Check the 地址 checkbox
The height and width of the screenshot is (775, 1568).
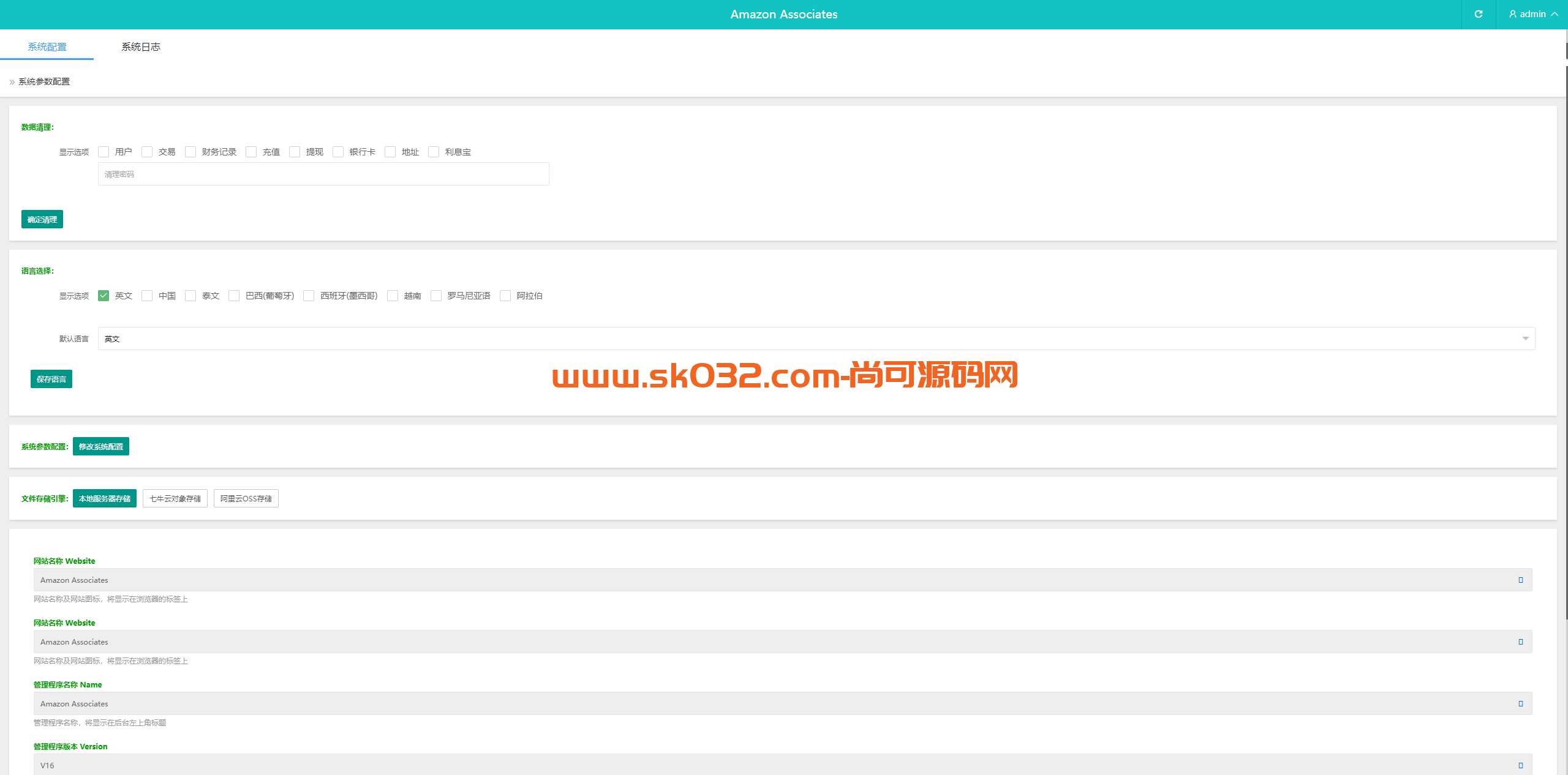pos(390,152)
